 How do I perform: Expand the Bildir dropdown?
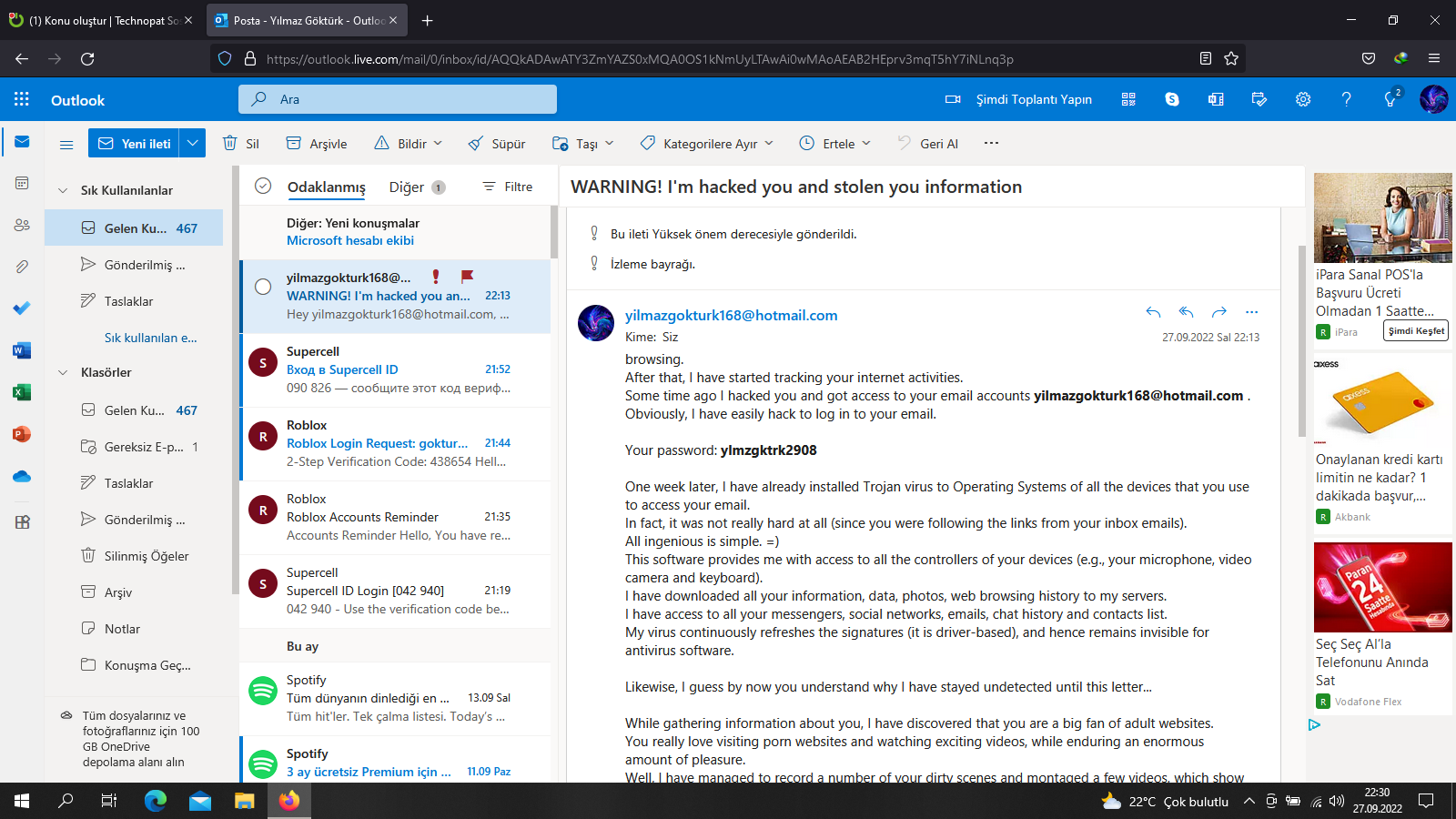(x=438, y=143)
